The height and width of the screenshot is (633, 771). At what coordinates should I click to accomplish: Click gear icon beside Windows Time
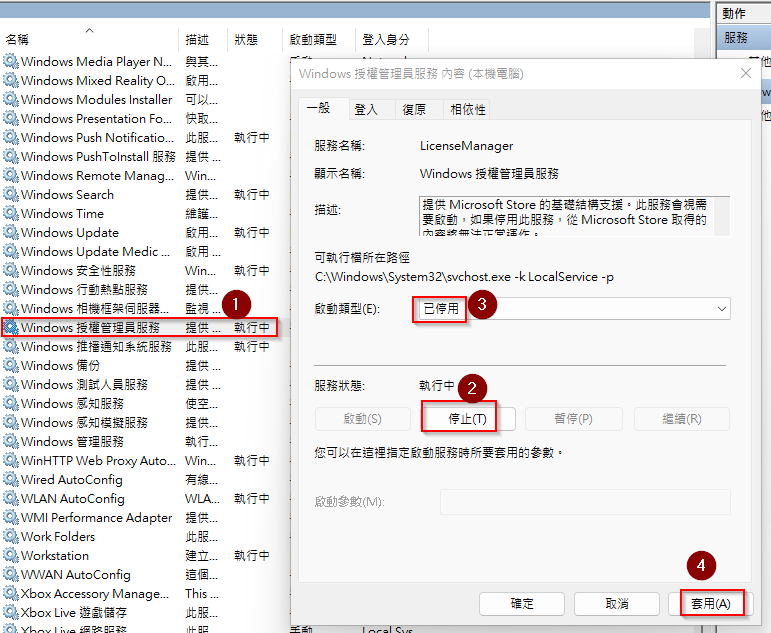pos(10,213)
